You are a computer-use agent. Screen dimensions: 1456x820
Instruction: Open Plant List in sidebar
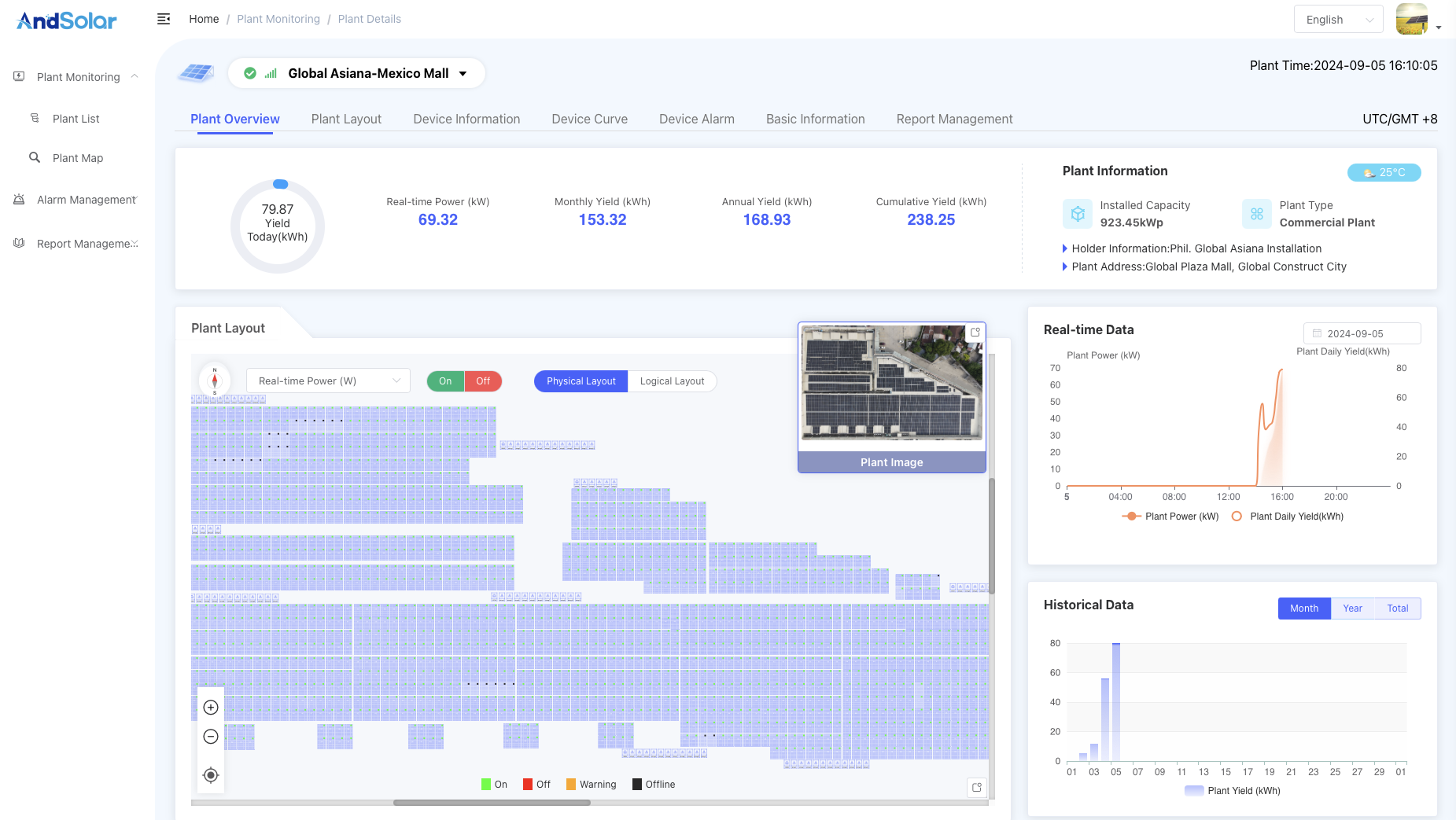click(x=76, y=119)
